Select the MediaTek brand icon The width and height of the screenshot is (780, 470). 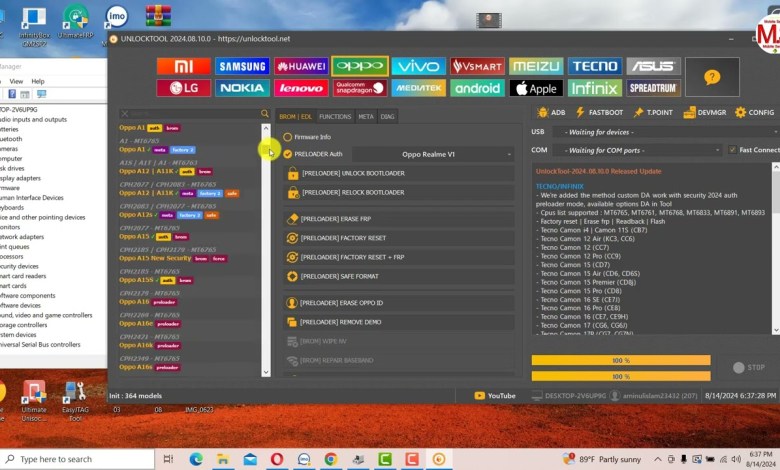pyautogui.click(x=418, y=88)
